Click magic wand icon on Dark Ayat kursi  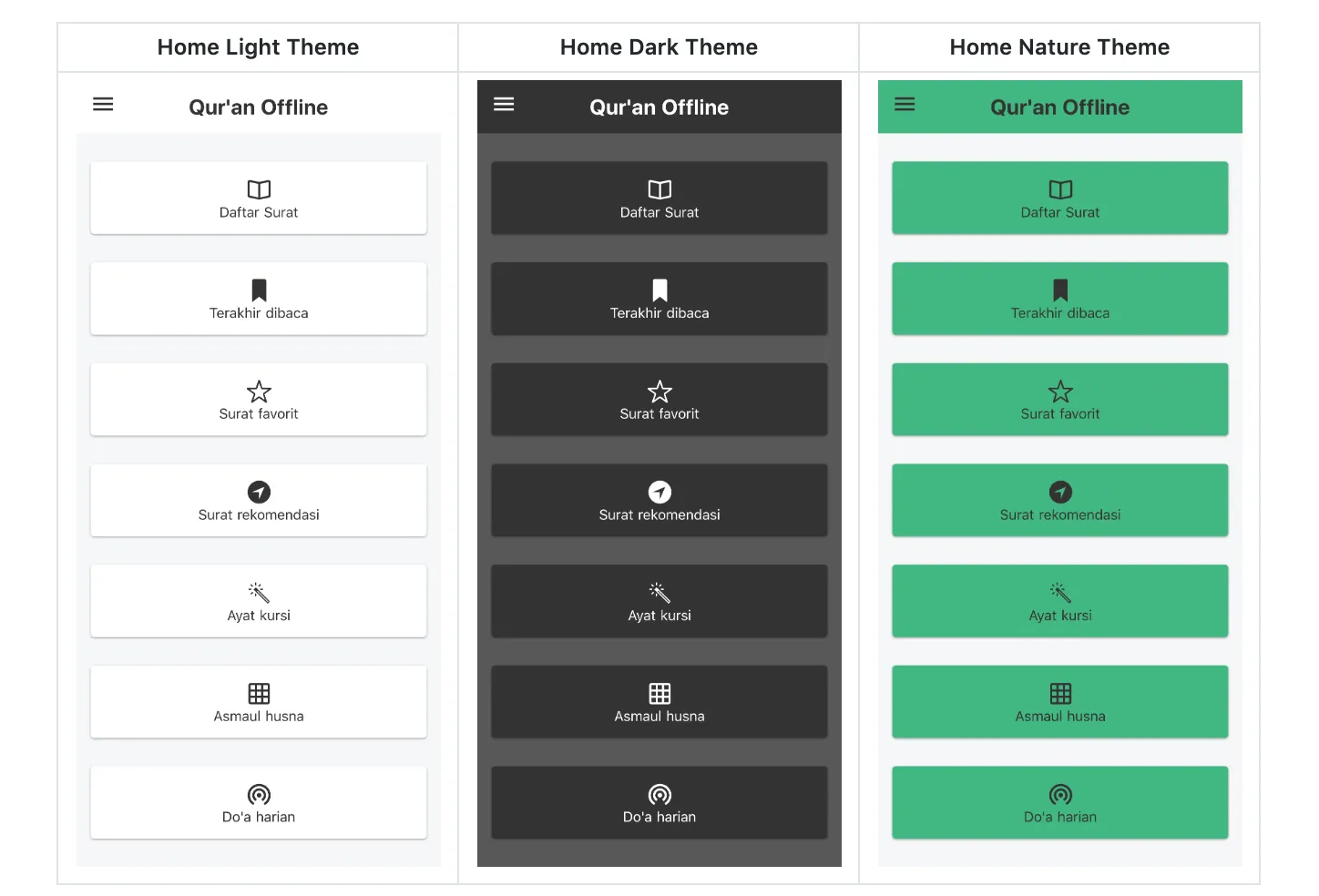coord(659,593)
